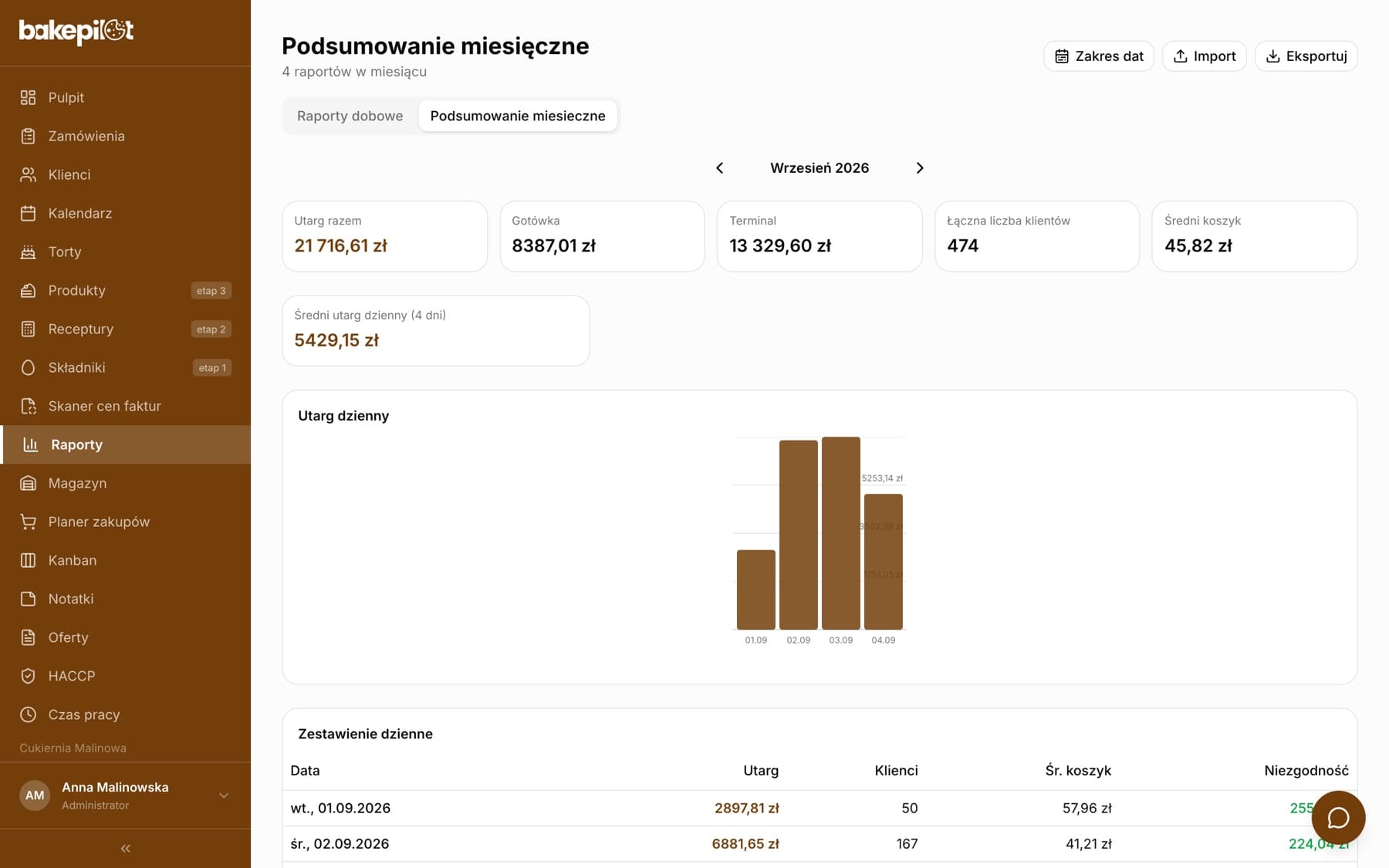Screen dimensions: 1389x868
Task: Click the Średni koszyk card
Action: pos(1255,236)
